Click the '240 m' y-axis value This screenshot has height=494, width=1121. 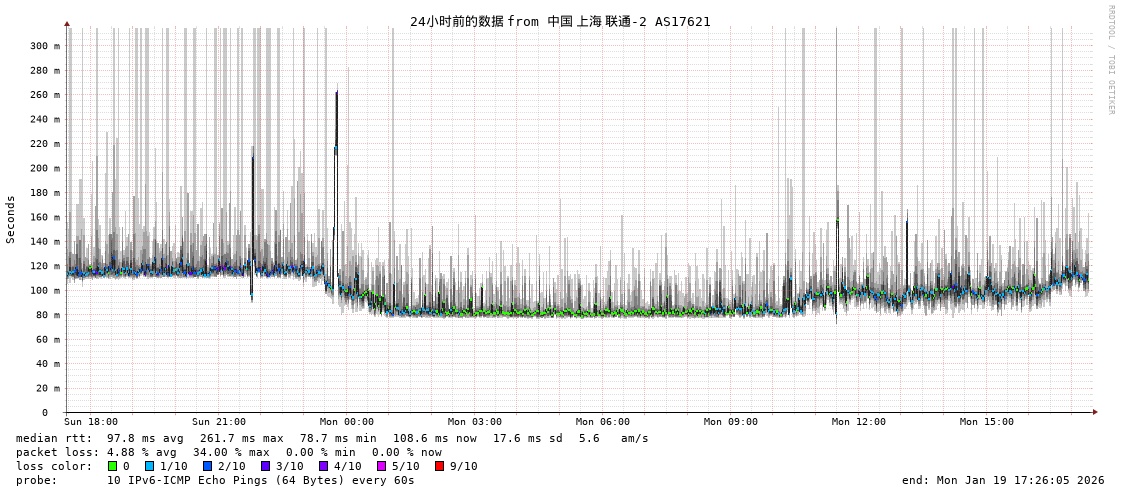pyautogui.click(x=44, y=119)
